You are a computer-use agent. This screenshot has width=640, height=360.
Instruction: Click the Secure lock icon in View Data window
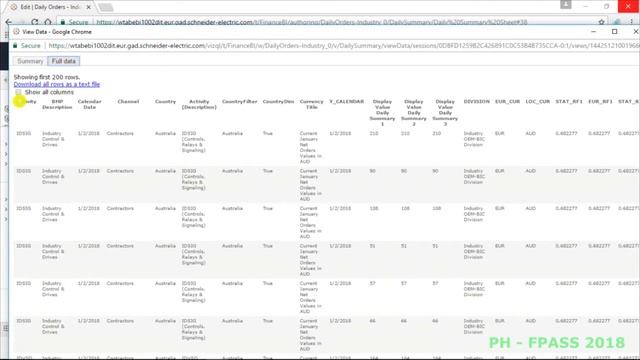tap(15, 46)
